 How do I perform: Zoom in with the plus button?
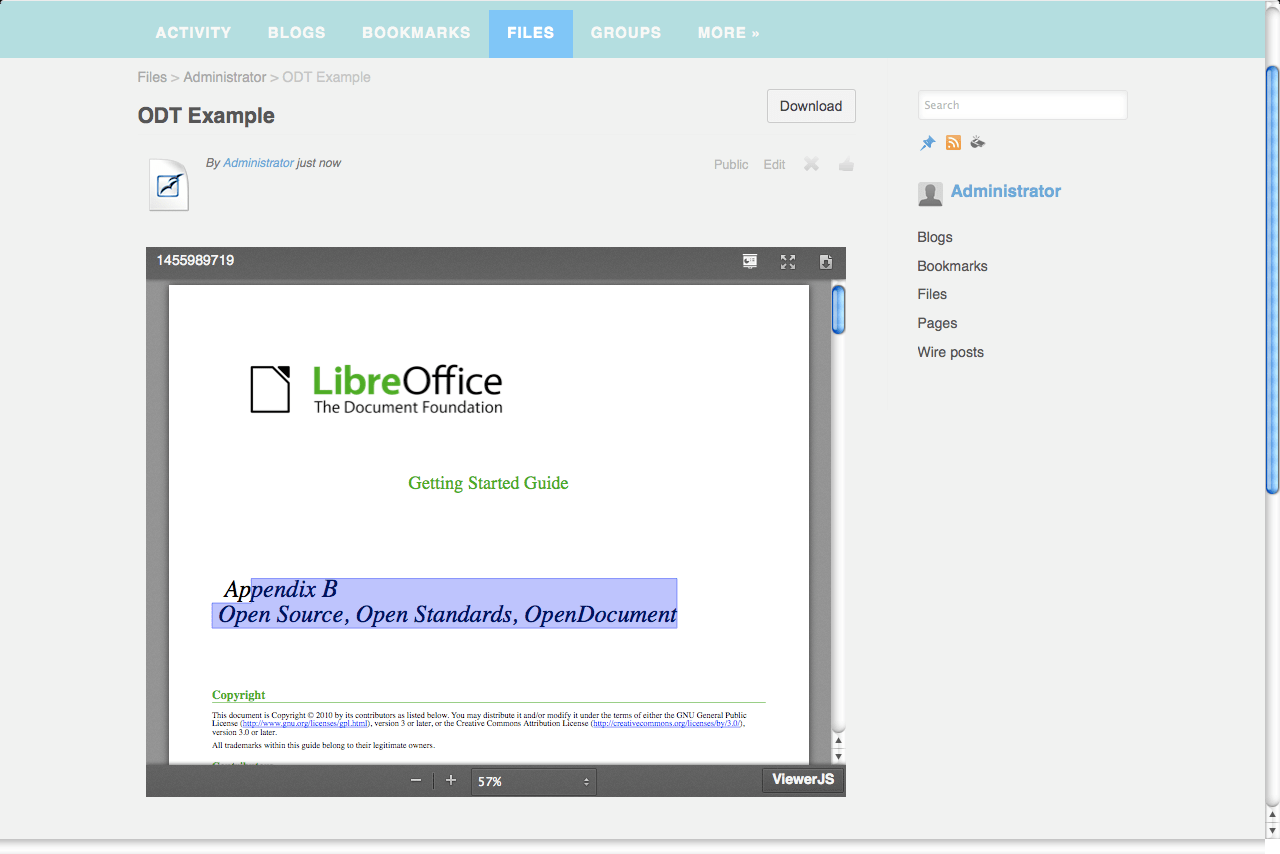pyautogui.click(x=451, y=780)
